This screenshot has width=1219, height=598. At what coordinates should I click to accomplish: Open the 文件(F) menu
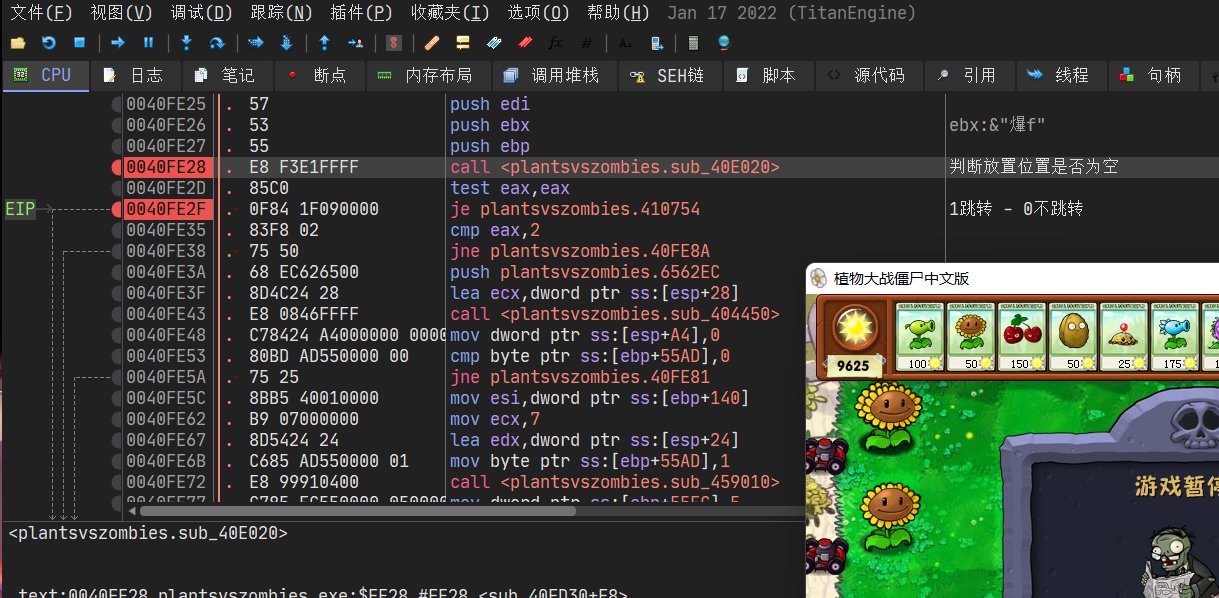tap(41, 13)
